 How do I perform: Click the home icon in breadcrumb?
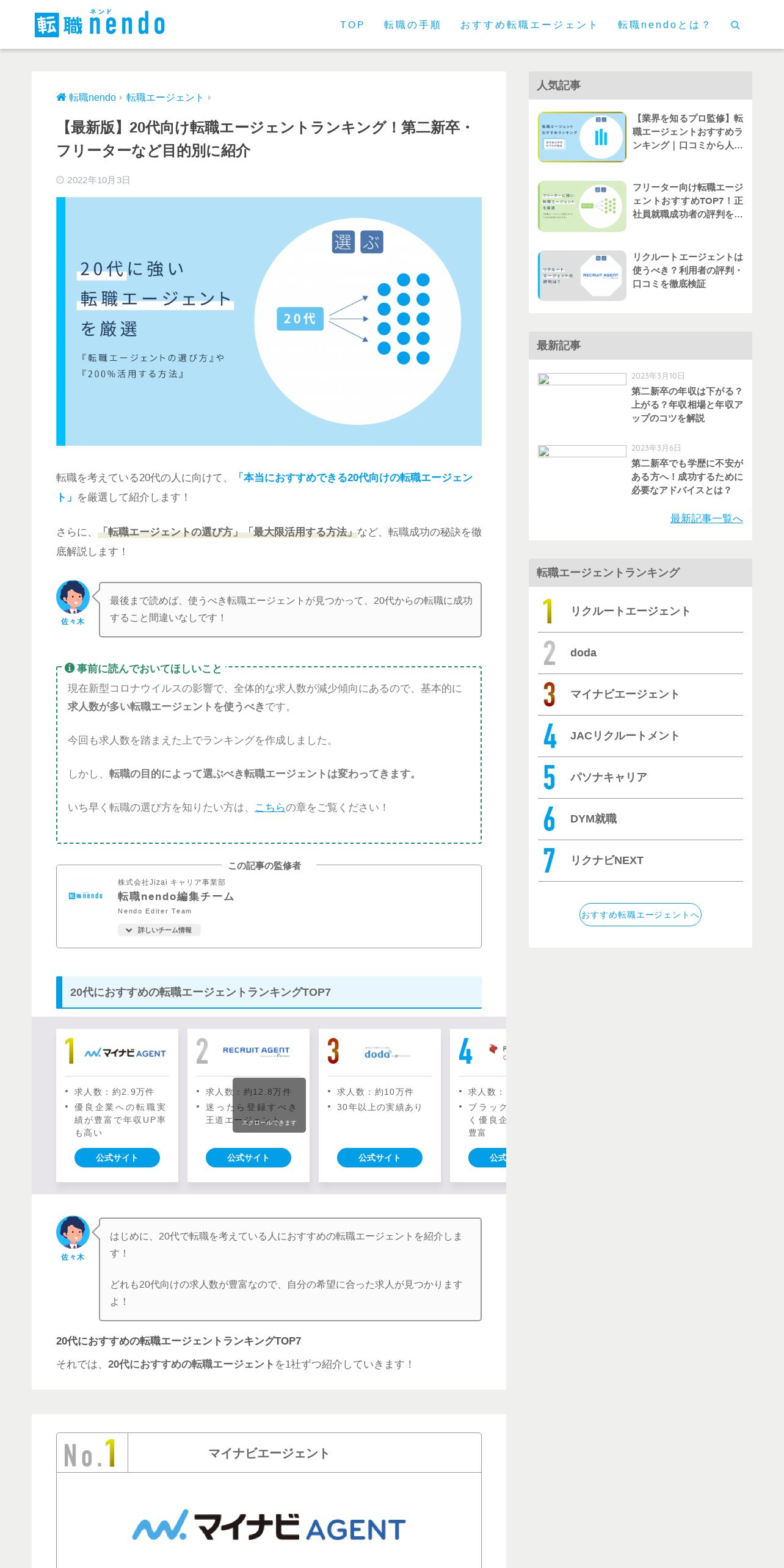tap(61, 97)
